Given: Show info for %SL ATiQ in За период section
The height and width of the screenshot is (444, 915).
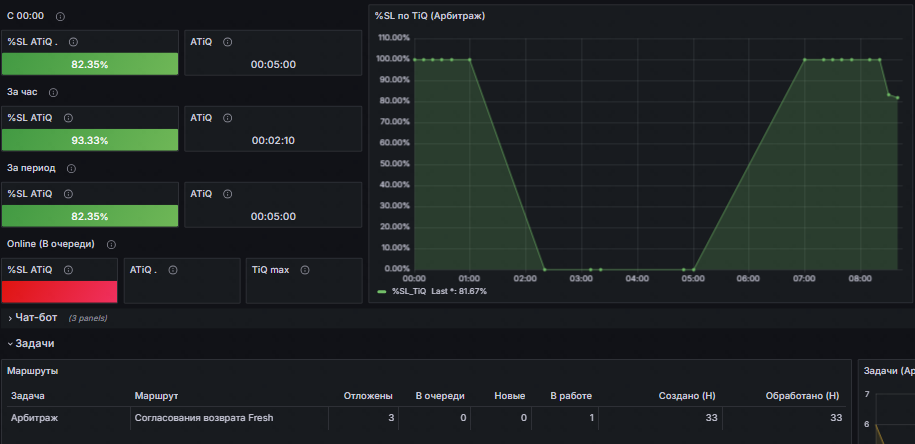Looking at the screenshot, I should pos(68,194).
